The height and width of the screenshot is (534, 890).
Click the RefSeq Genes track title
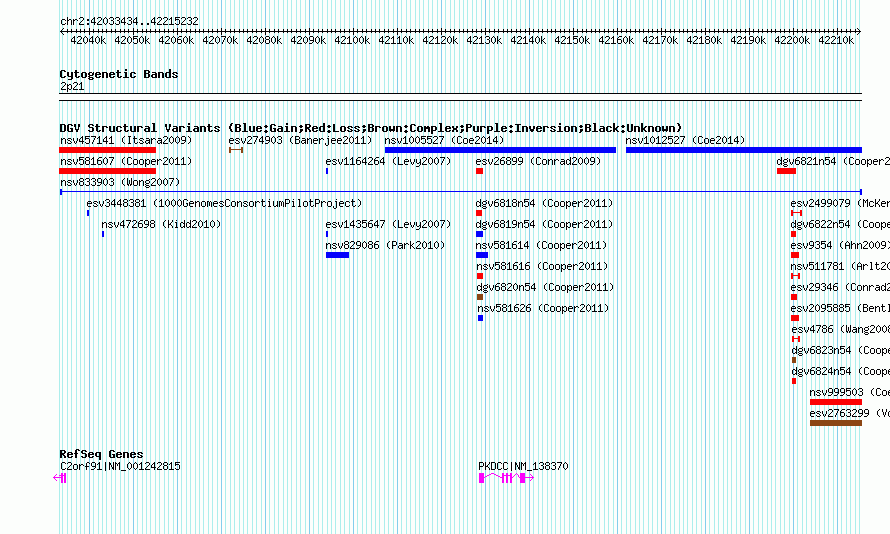tap(101, 454)
